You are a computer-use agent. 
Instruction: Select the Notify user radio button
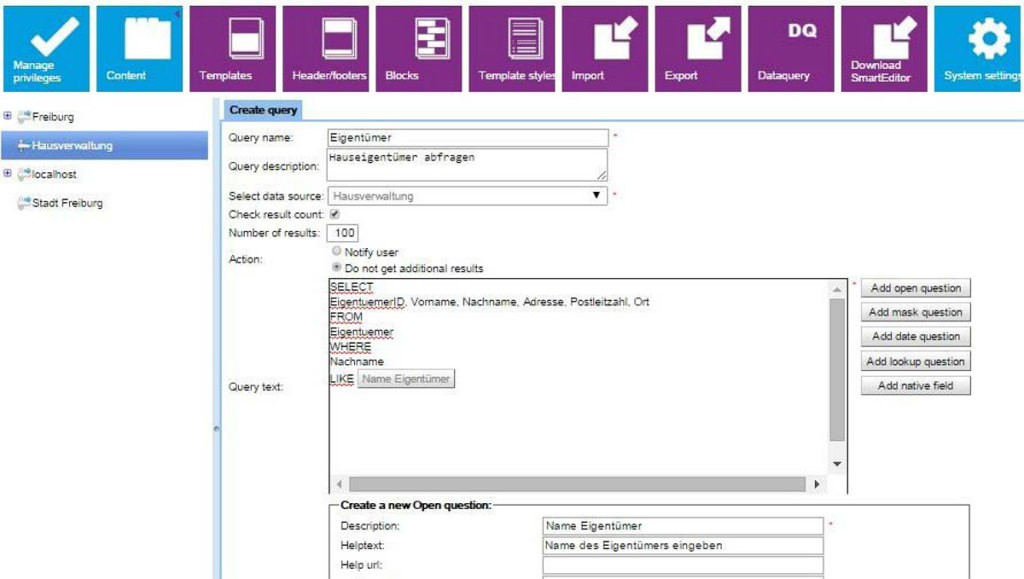click(x=335, y=252)
